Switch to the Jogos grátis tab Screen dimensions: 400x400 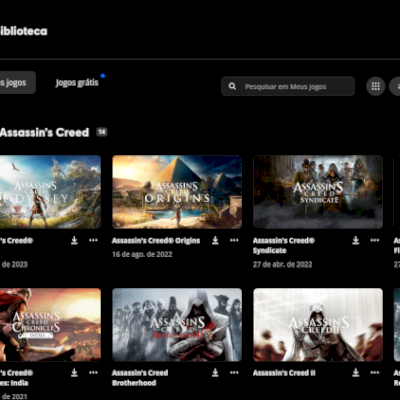coord(77,82)
